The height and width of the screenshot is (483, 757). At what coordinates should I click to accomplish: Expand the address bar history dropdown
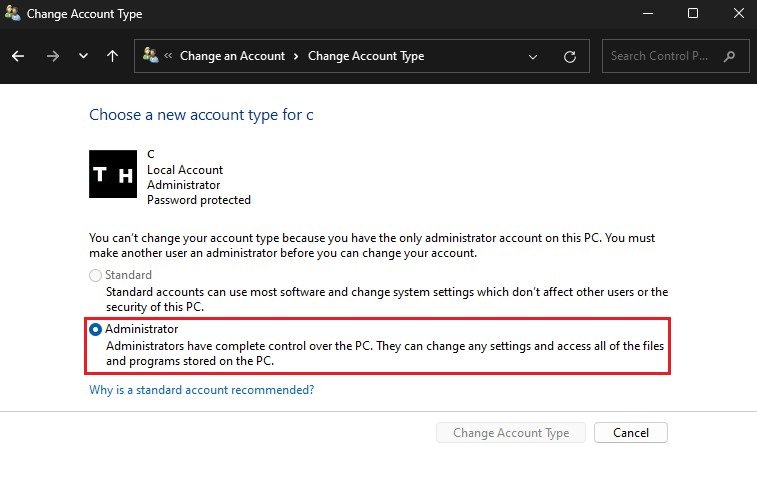pyautogui.click(x=533, y=57)
